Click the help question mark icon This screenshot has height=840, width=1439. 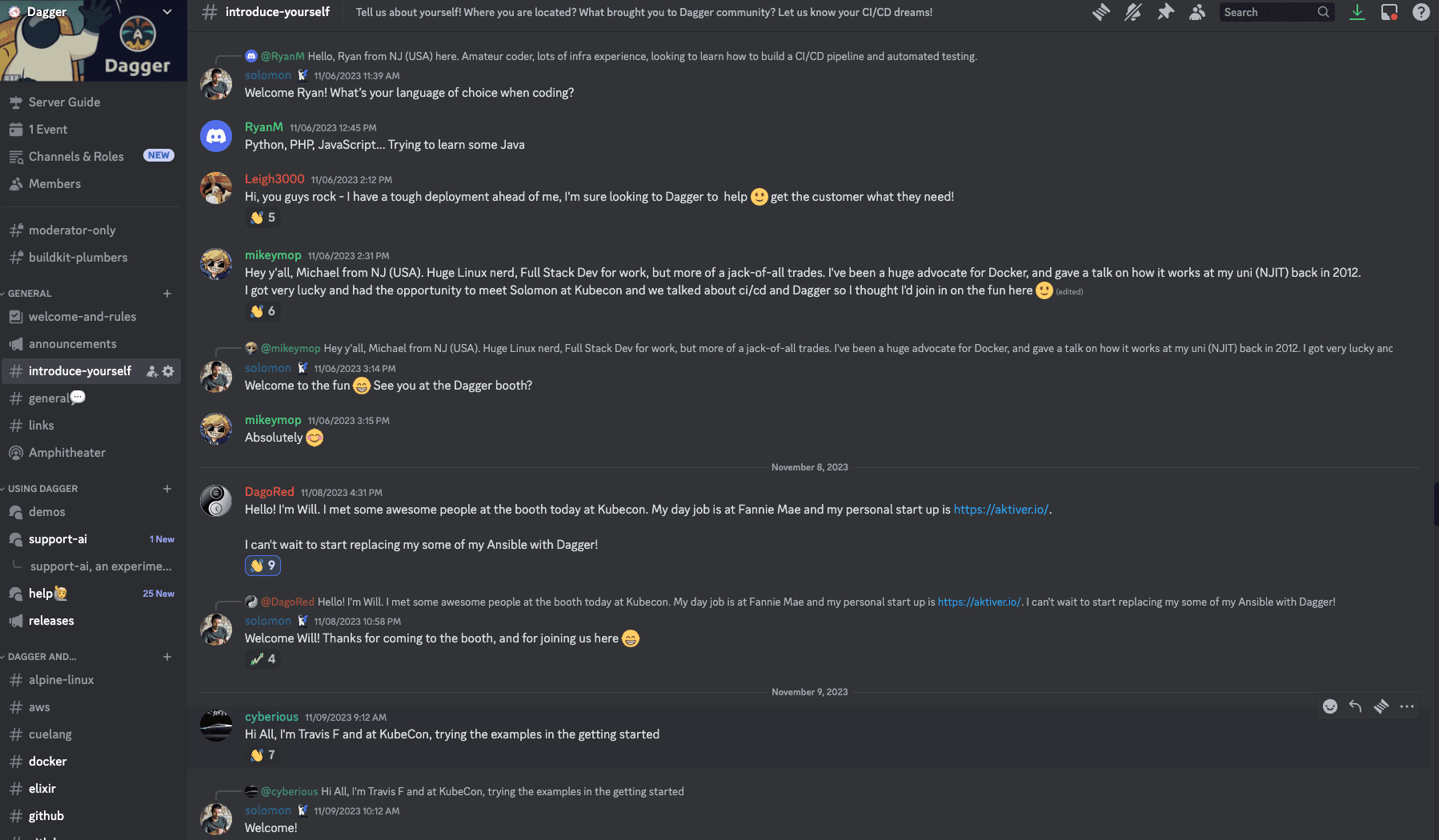(x=1421, y=12)
